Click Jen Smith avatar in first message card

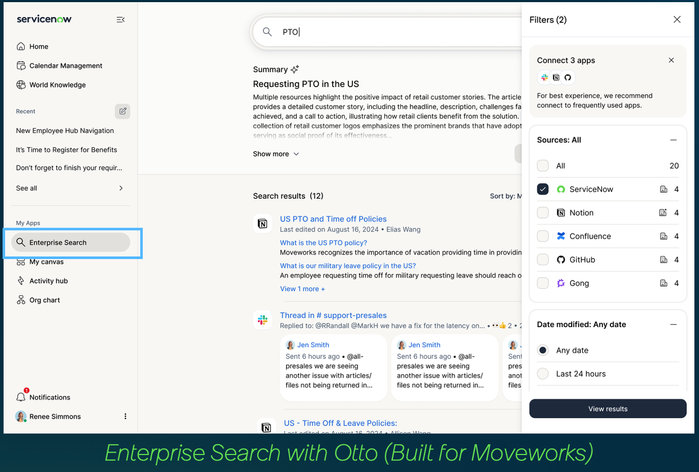290,345
